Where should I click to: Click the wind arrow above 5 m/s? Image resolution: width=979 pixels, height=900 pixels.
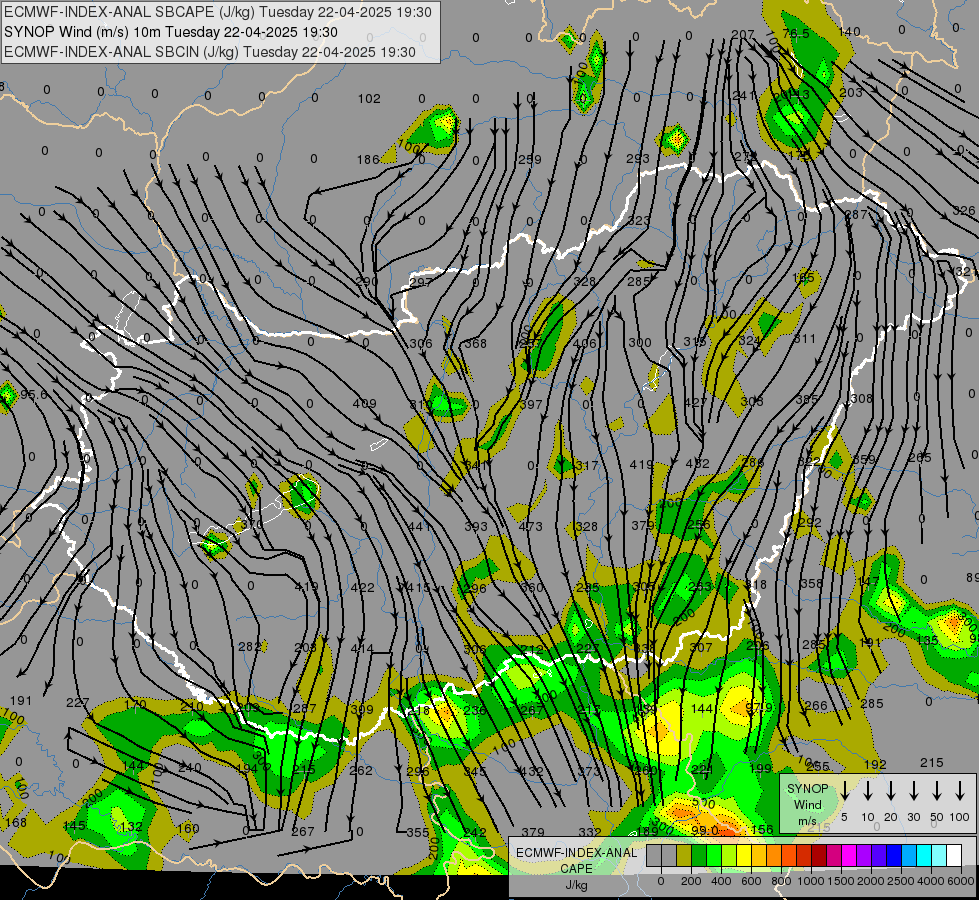pyautogui.click(x=844, y=791)
